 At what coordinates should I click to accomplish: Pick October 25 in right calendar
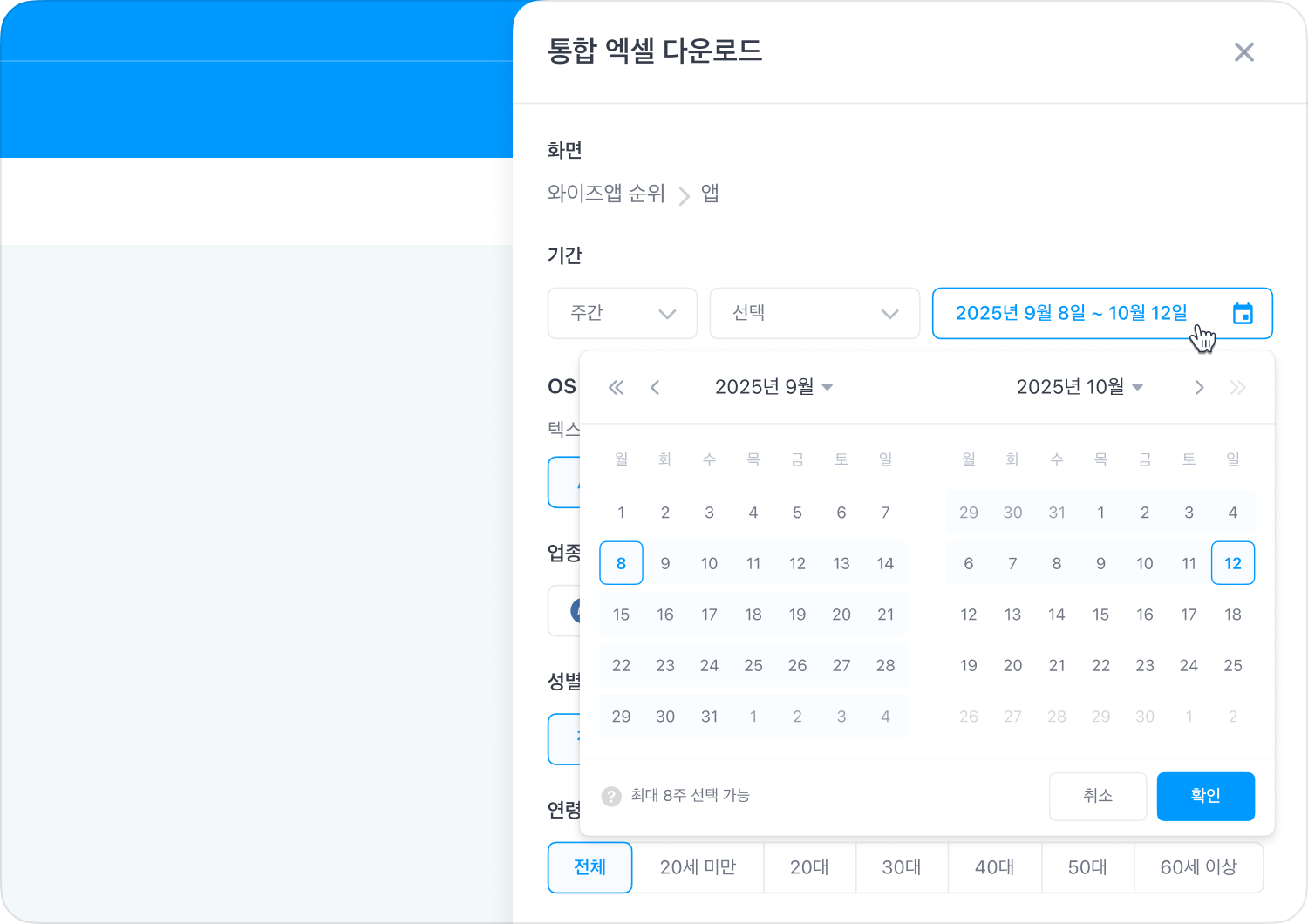tap(1233, 666)
